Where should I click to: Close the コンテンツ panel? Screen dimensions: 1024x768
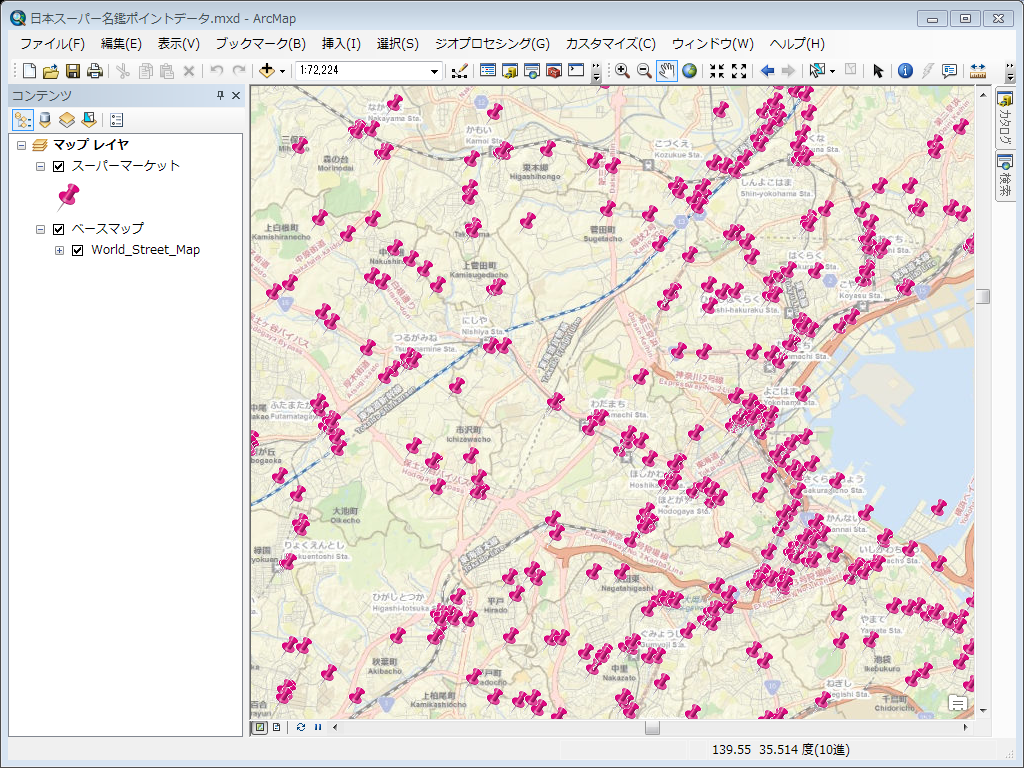pos(236,95)
